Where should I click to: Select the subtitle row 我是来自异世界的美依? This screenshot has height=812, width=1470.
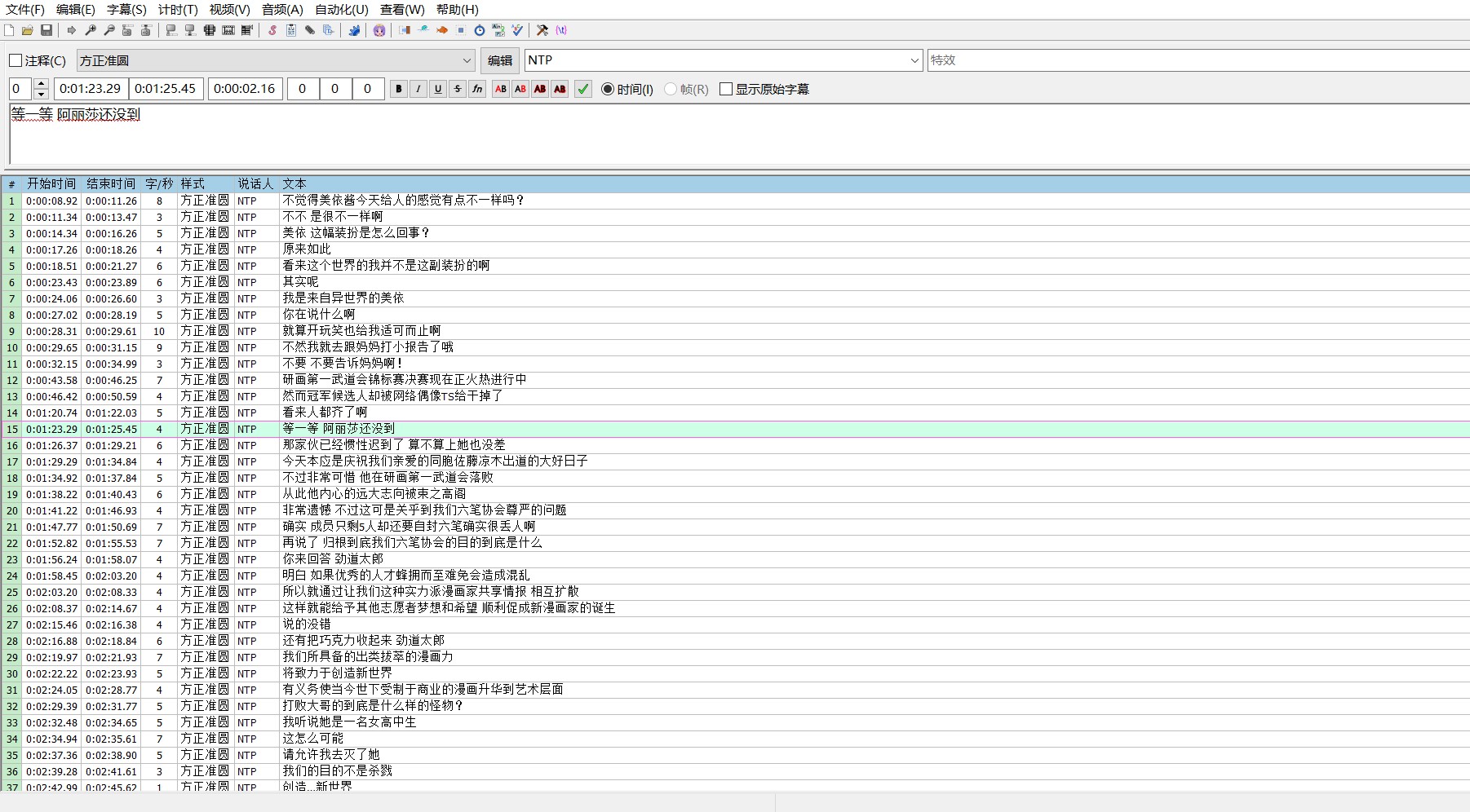click(735, 298)
